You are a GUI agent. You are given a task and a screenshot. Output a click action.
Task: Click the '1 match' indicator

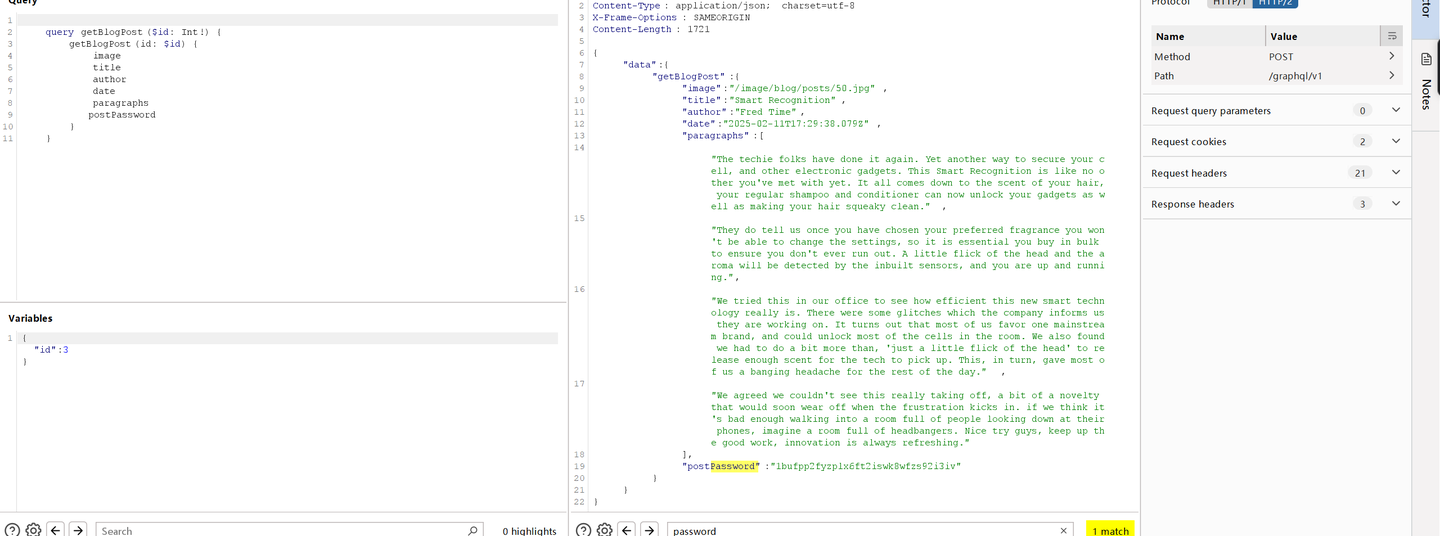[x=1110, y=531]
